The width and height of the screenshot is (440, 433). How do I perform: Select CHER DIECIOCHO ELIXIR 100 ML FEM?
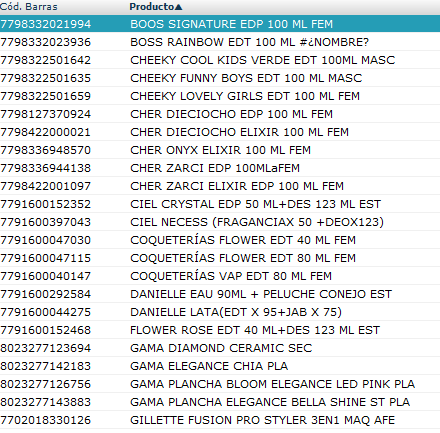tap(220, 132)
